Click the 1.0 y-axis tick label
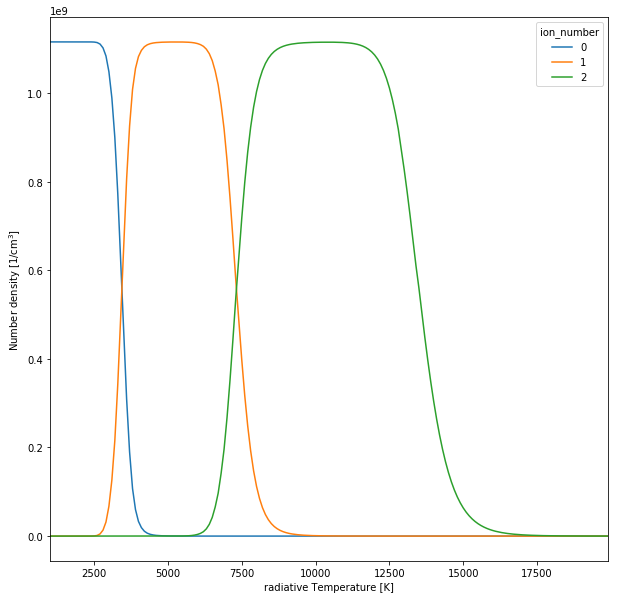 33,94
